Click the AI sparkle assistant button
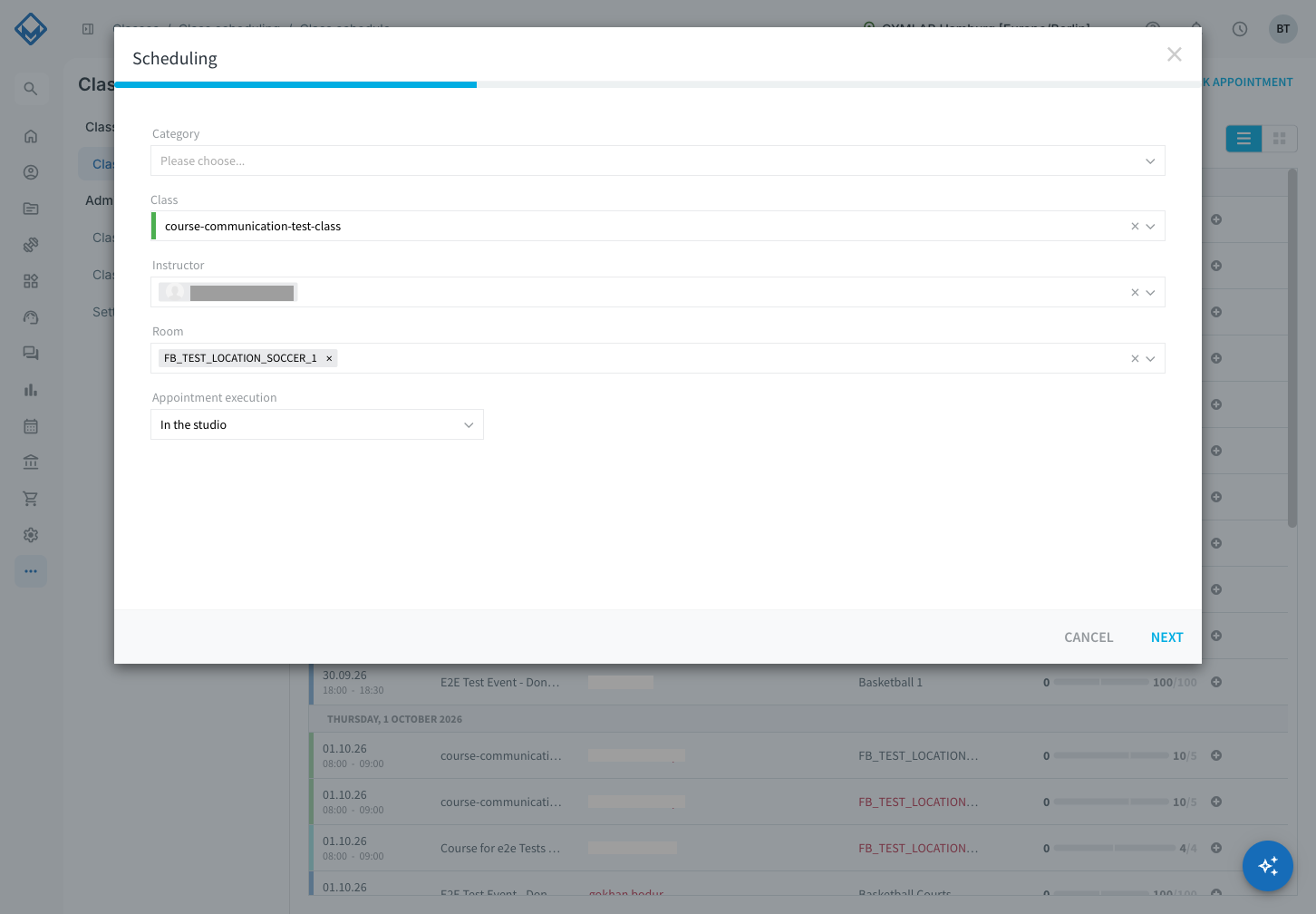The height and width of the screenshot is (914, 1316). [1268, 866]
